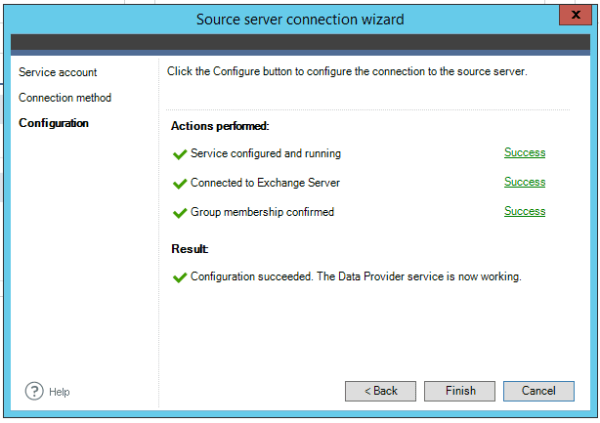The height and width of the screenshot is (423, 600).
Task: Click the green checkmark beside Group membership confirmed
Action: [180, 212]
